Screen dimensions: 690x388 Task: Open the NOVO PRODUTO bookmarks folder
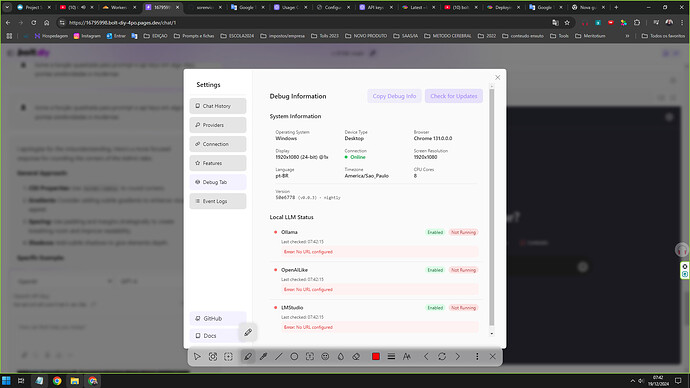(x=367, y=36)
